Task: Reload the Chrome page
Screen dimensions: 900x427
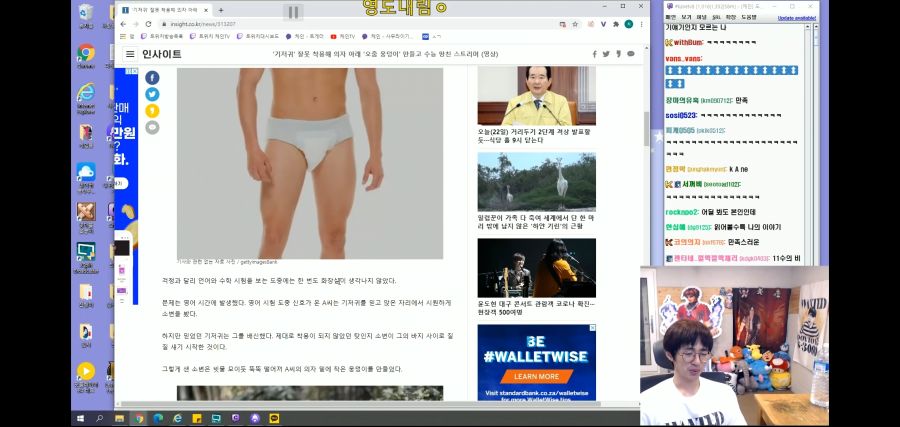Action: pos(148,24)
